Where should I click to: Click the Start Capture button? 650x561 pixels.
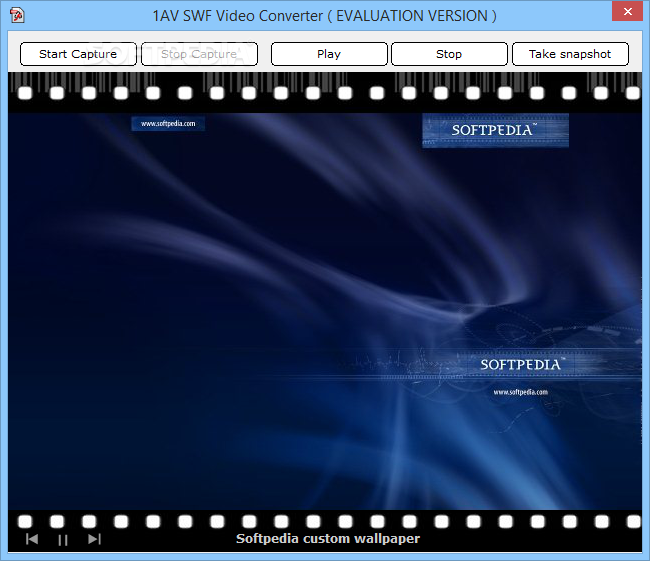pyautogui.click(x=78, y=54)
